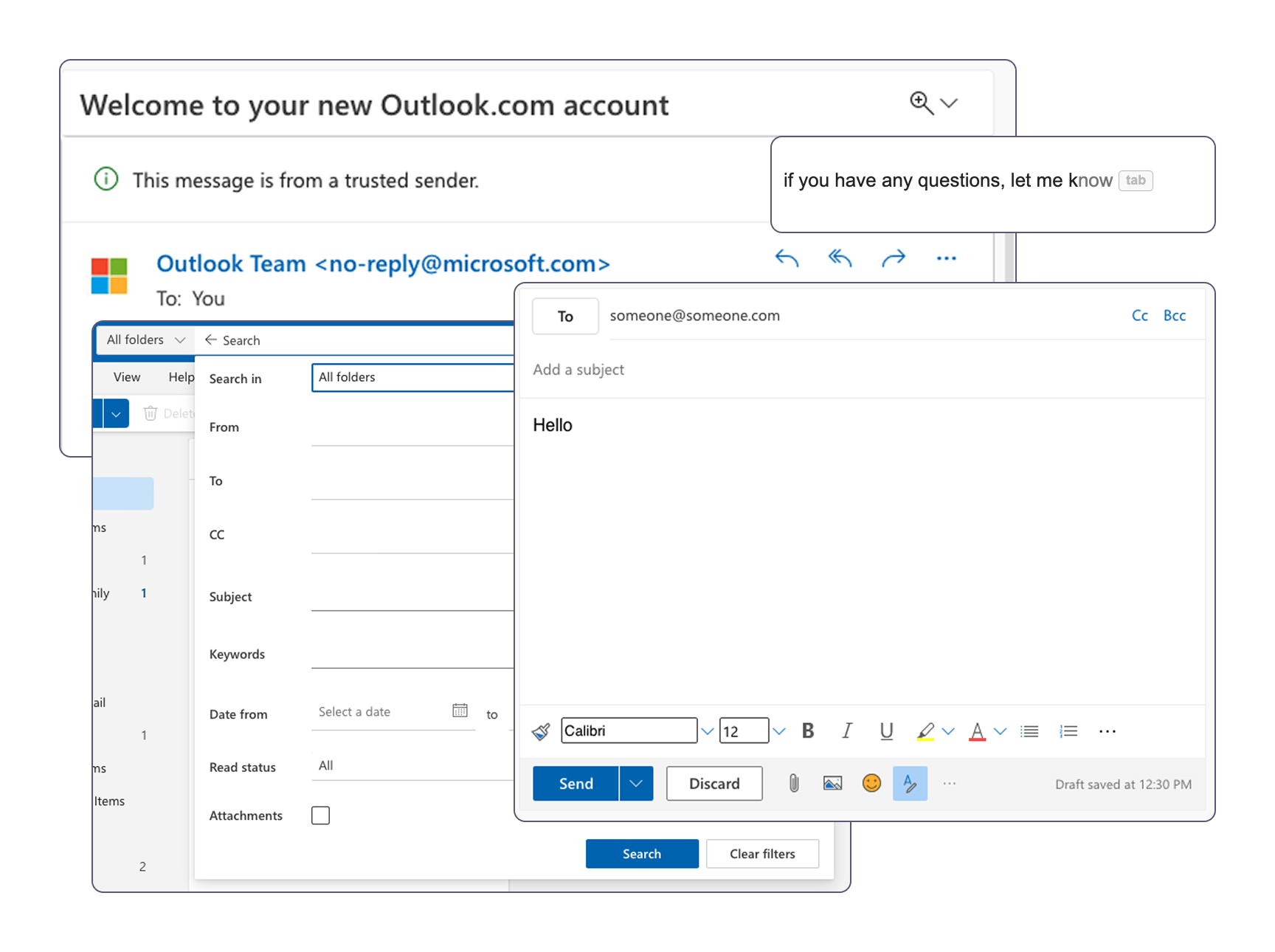Click the Insert pictures icon
This screenshot has height=952, width=1275.
pos(833,784)
